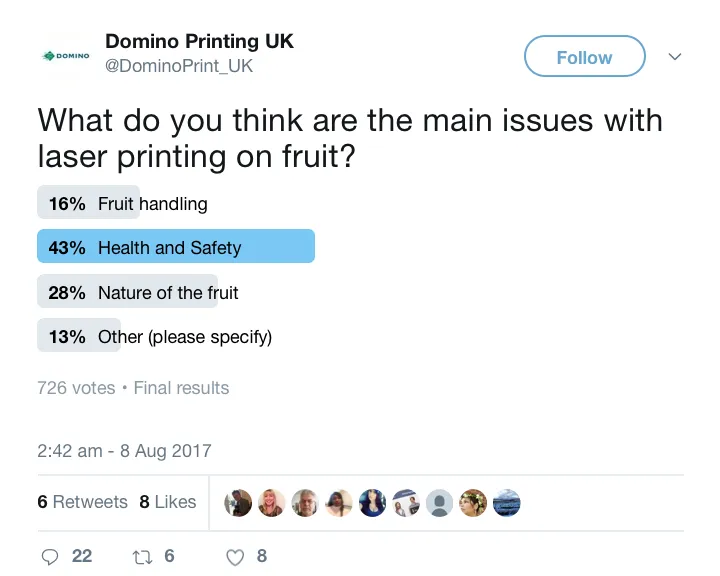Follow Domino Printing UK
The image size is (720, 576).
pyautogui.click(x=584, y=57)
